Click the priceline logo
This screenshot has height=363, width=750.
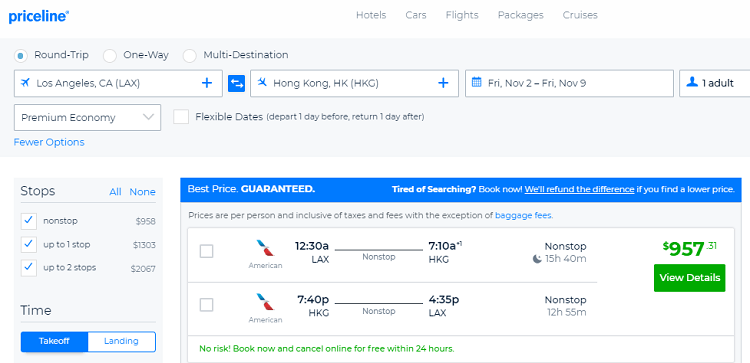tap(39, 16)
